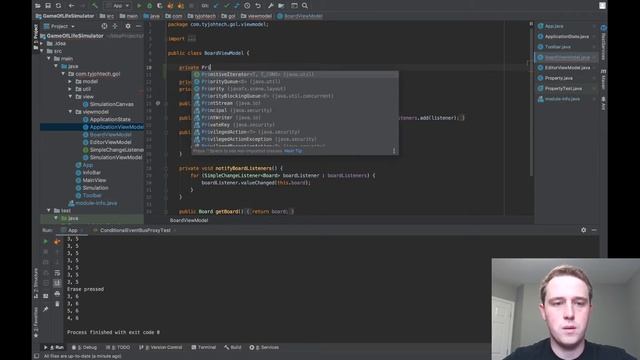Choose PriorityQueue from the completion popup

pos(295,82)
